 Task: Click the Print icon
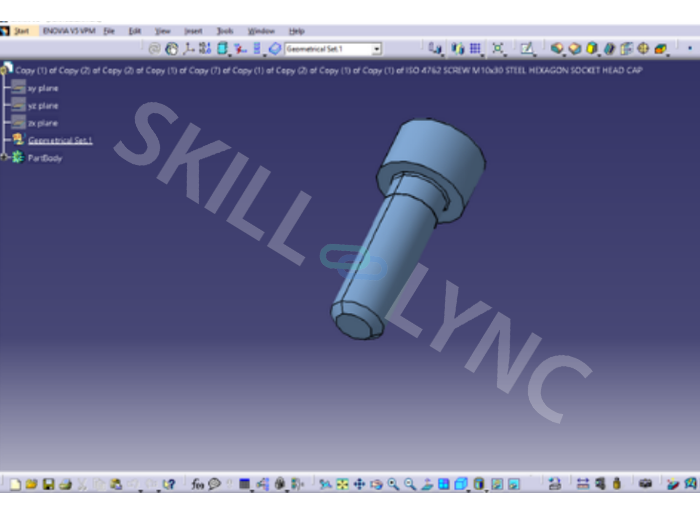point(65,484)
